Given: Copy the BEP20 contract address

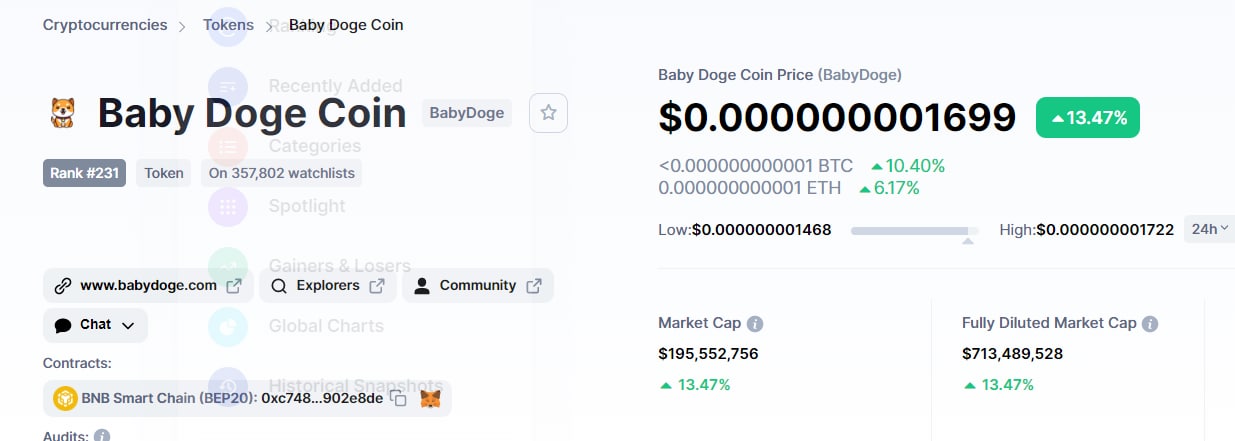Looking at the screenshot, I should click(398, 398).
